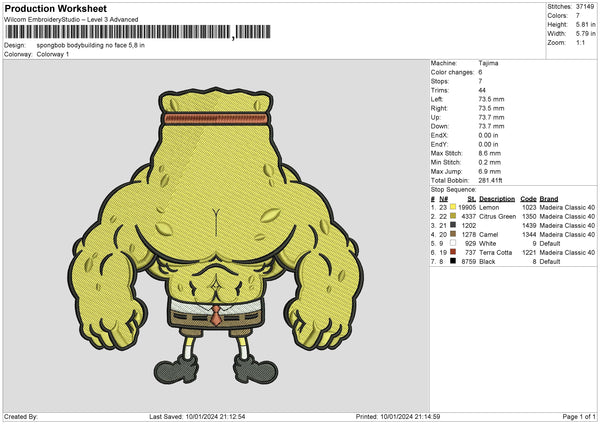The height and width of the screenshot is (424, 600).
Task: Click the 'Terra Cotta' description text
Action: [x=496, y=253]
